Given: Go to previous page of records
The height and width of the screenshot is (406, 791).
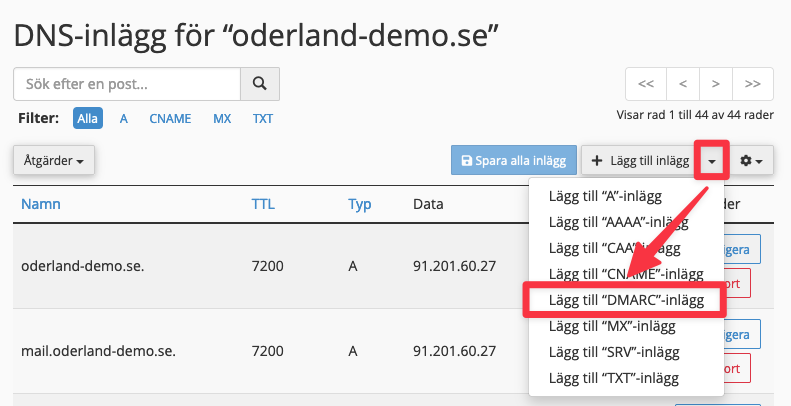Looking at the screenshot, I should [x=683, y=84].
